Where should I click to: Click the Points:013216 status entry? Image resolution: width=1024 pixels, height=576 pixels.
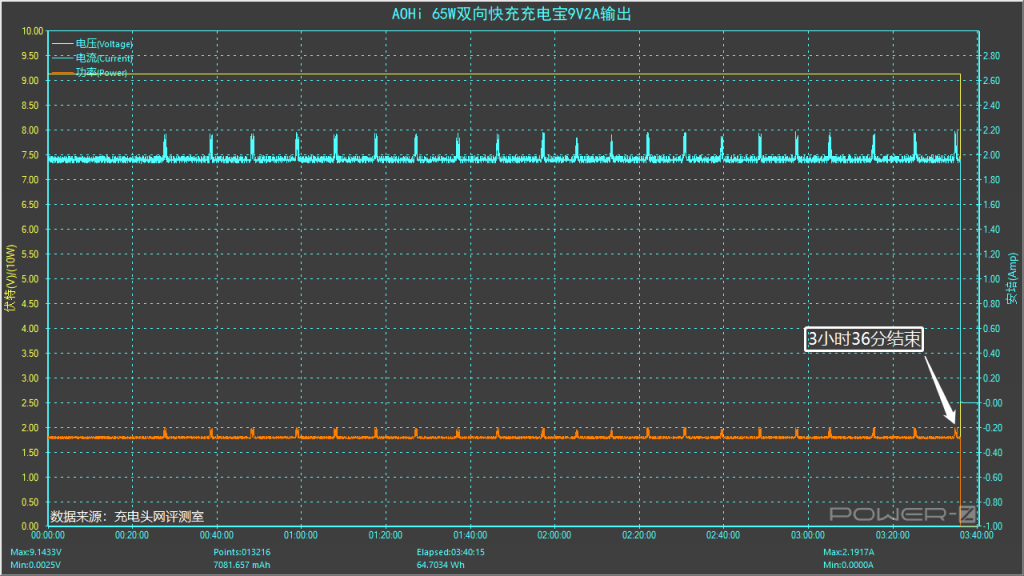point(242,552)
